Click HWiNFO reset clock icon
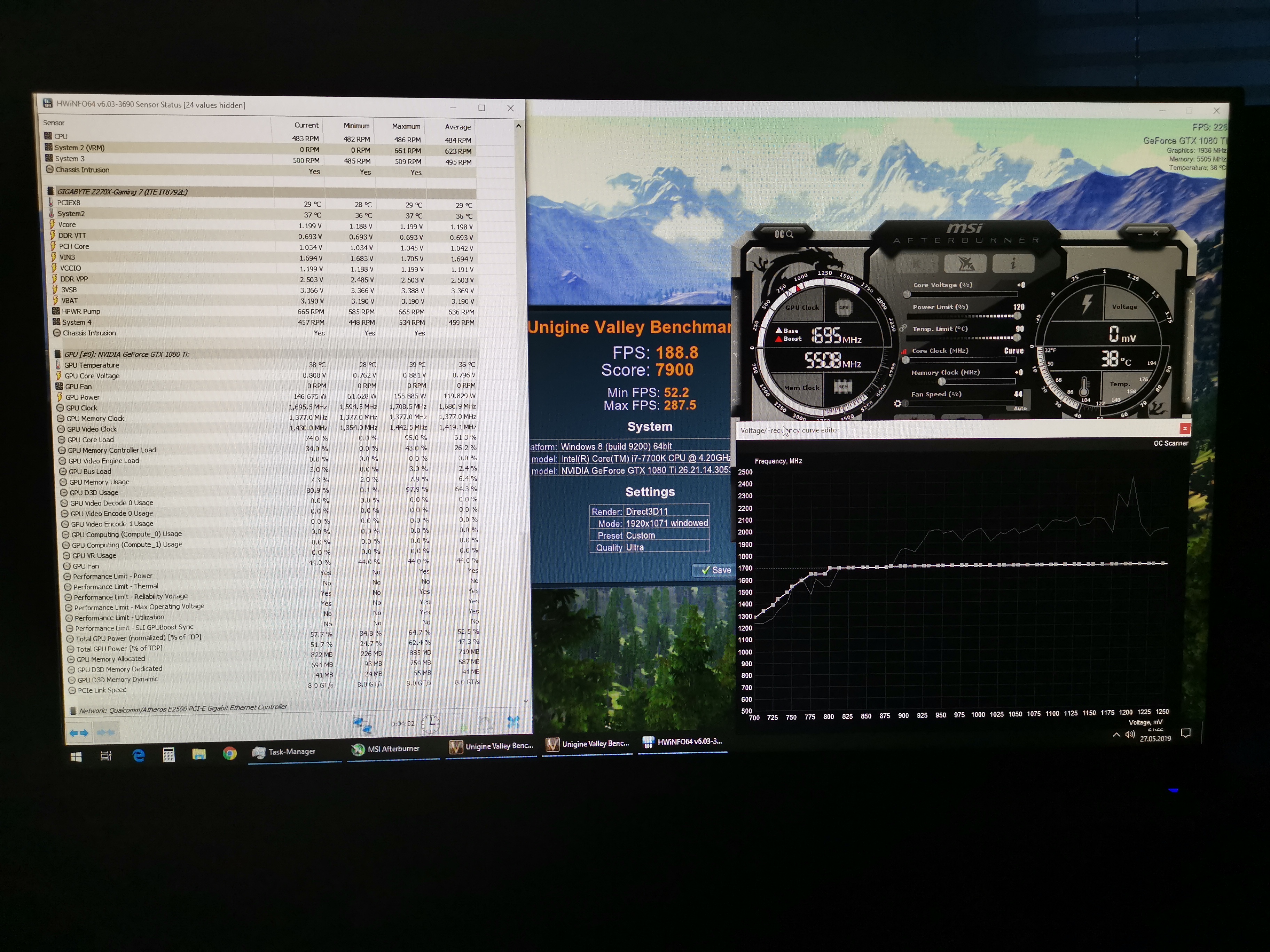This screenshot has width=1270, height=952. tap(430, 724)
